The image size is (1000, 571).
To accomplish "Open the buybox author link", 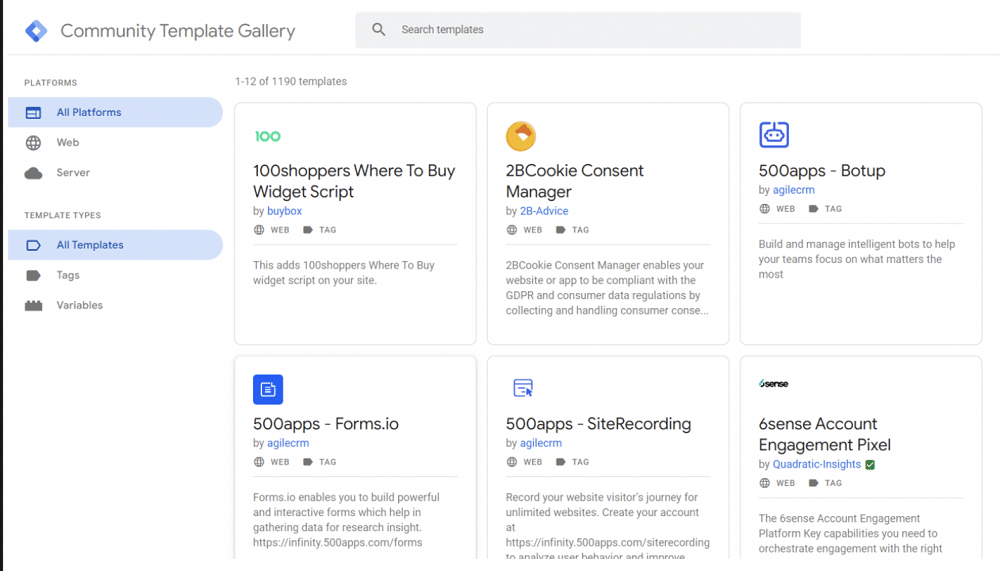I will (284, 211).
